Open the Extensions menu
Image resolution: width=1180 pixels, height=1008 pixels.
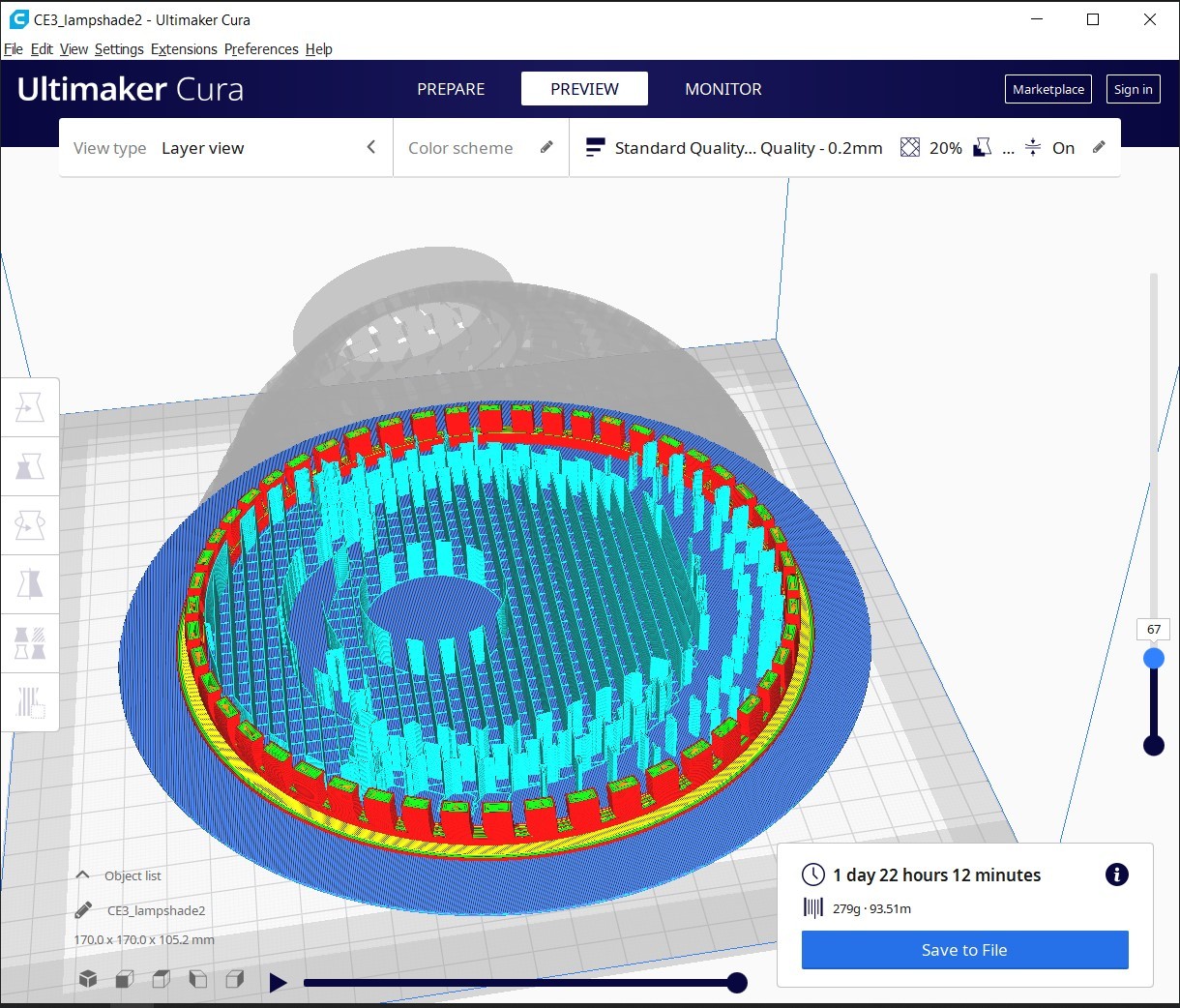coord(184,49)
